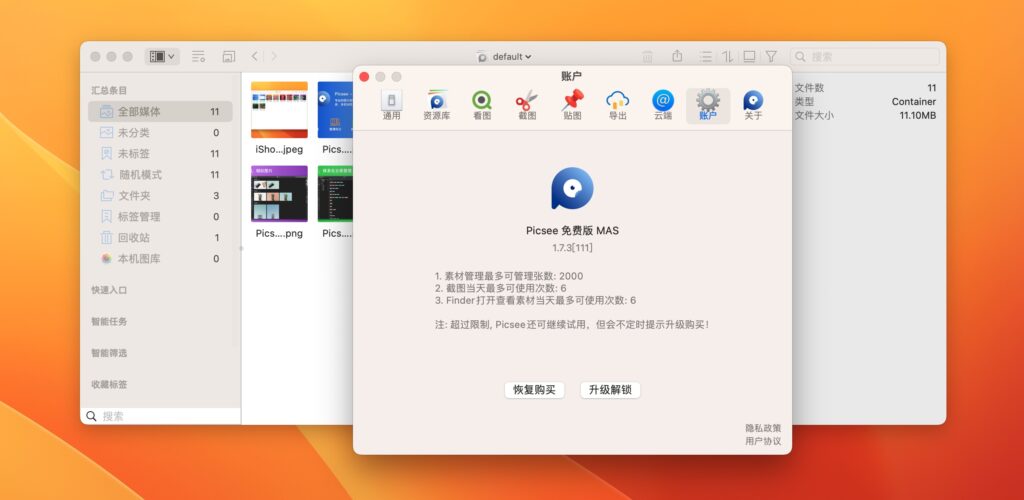1024x500 pixels.
Task: Open the 关于 about tab
Action: pos(753,106)
